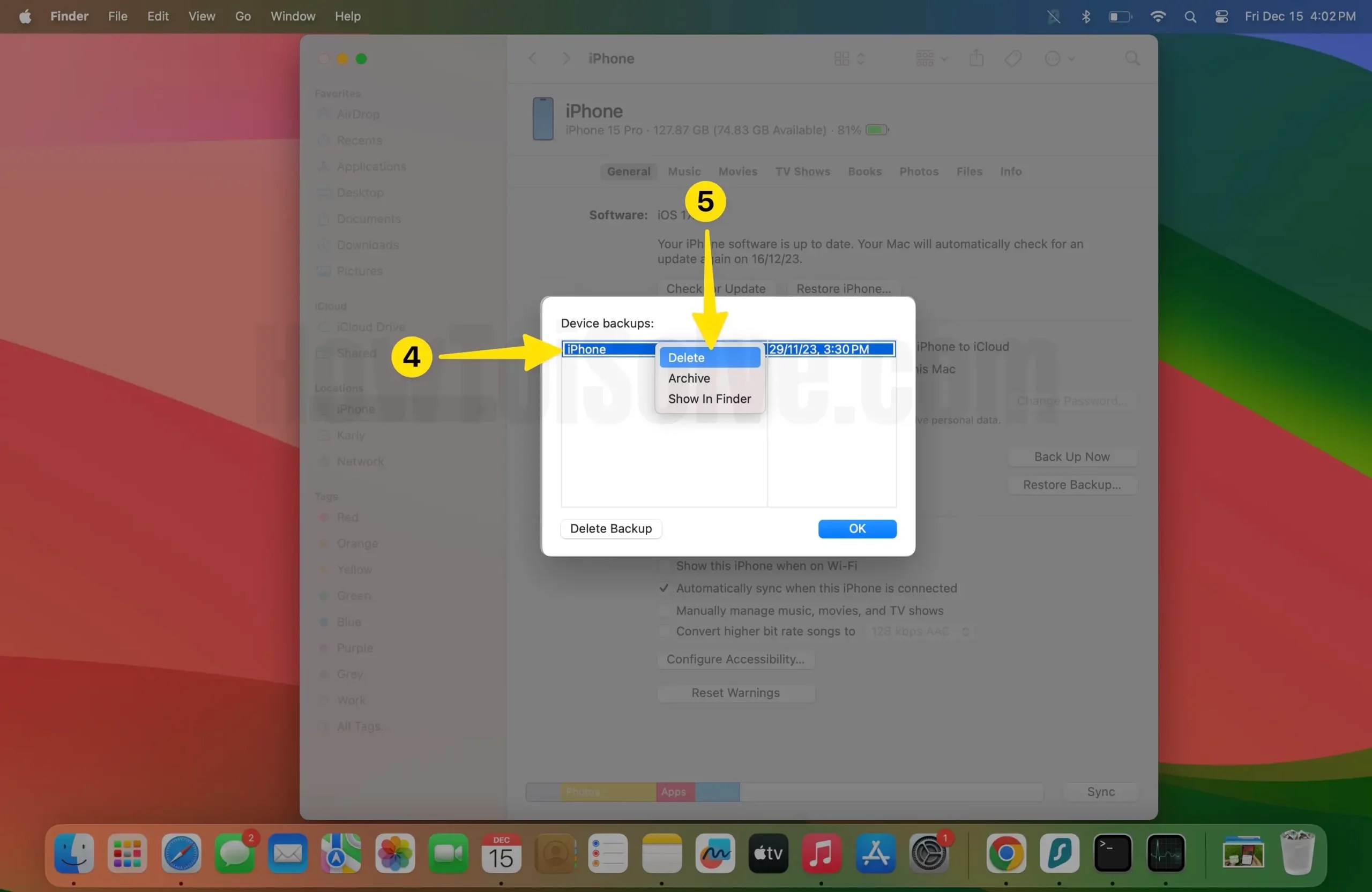Click the Delete Backup button
The height and width of the screenshot is (892, 1372).
coord(610,528)
